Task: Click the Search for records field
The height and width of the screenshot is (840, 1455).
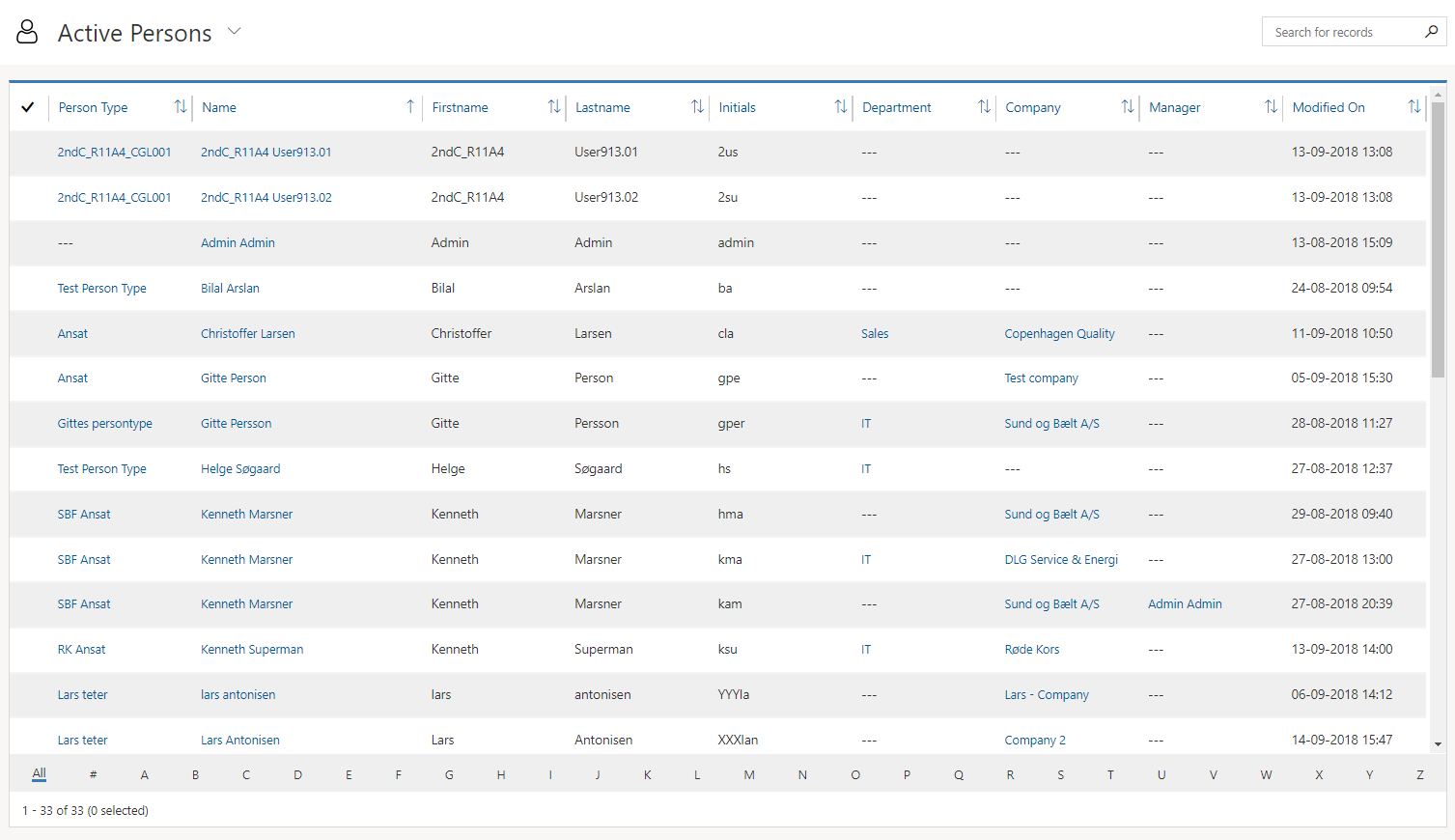Action: pos(1342,32)
